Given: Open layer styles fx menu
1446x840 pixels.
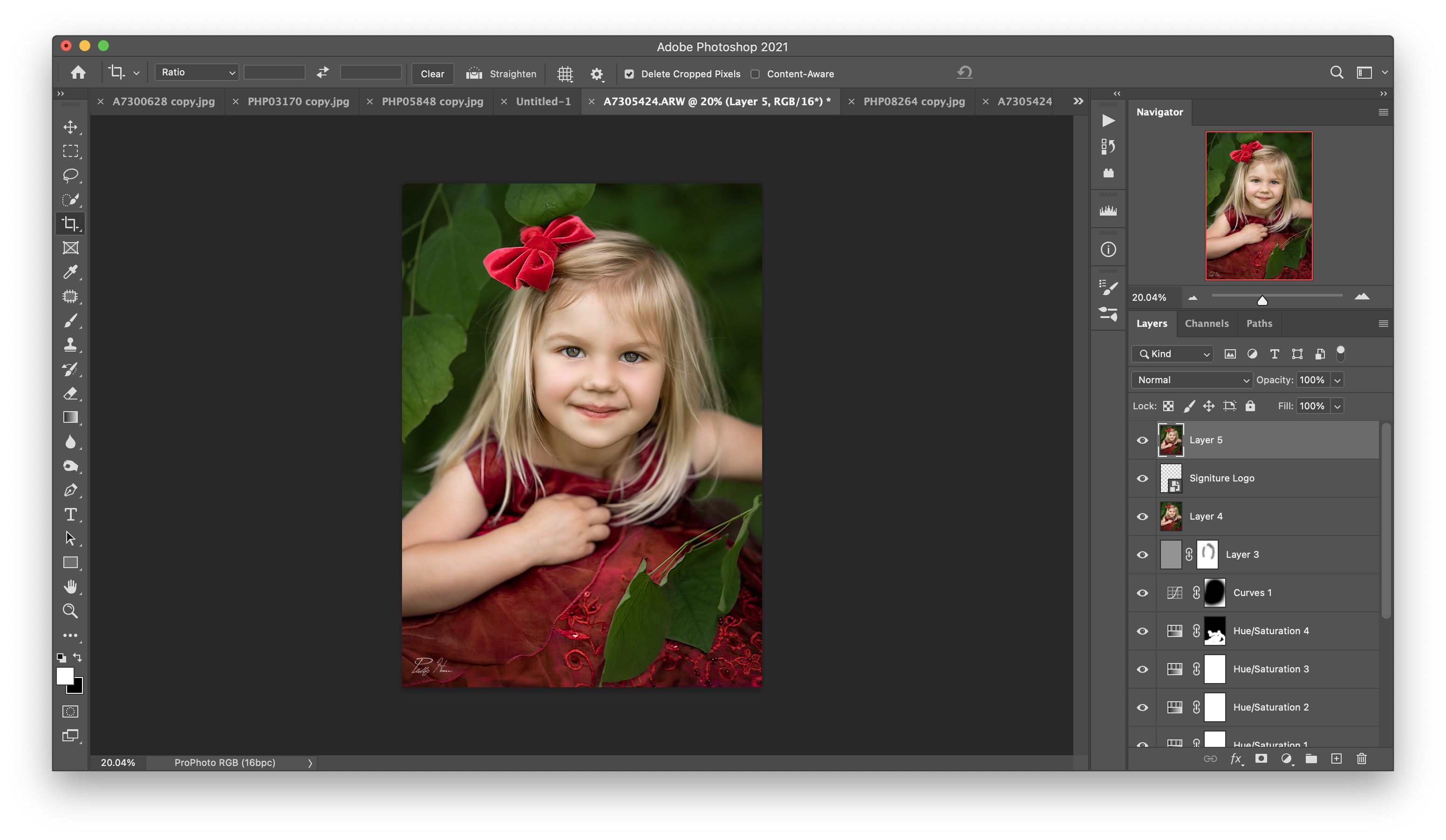Looking at the screenshot, I should 1236,759.
